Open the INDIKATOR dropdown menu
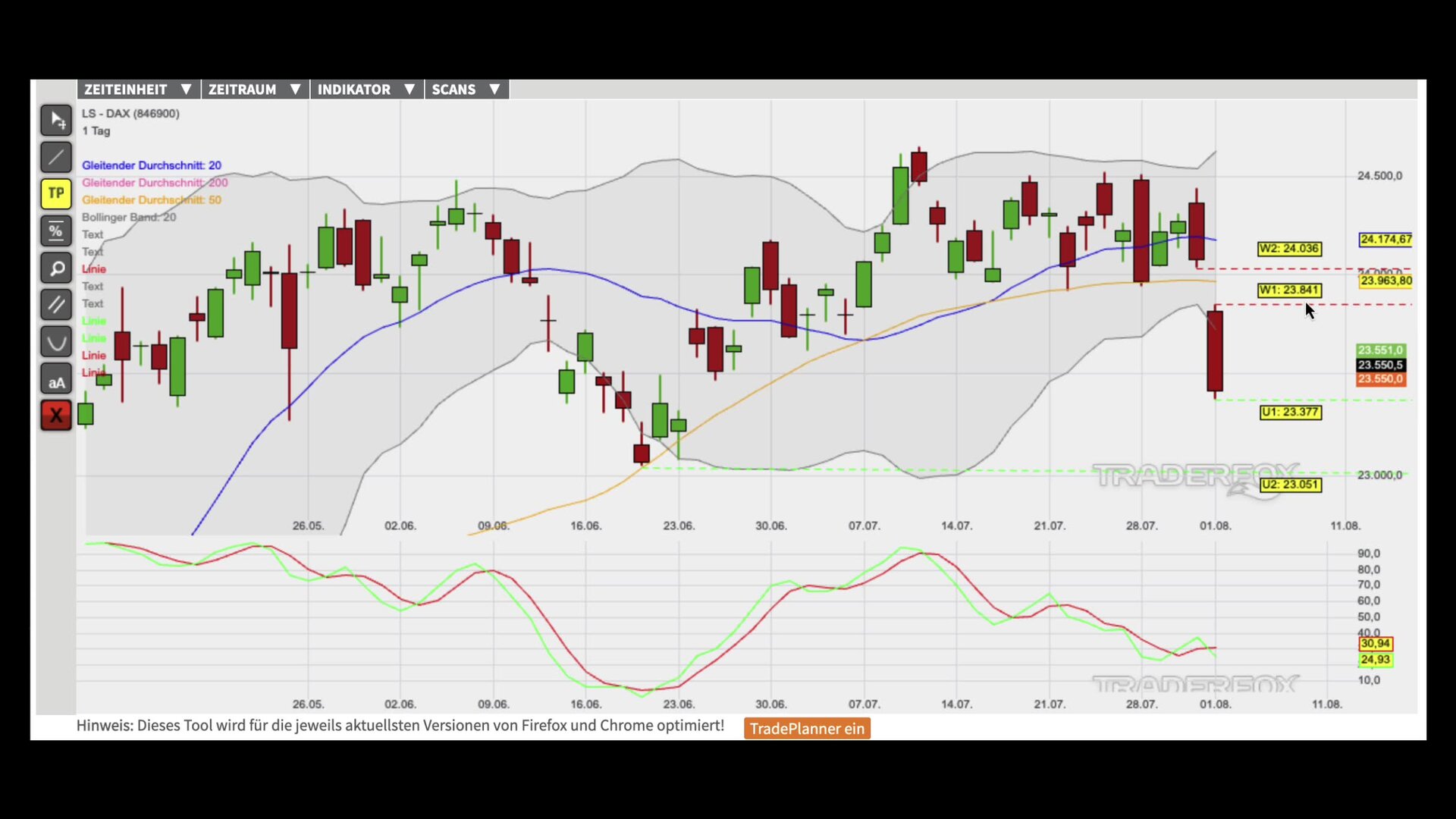This screenshot has height=819, width=1456. (366, 89)
